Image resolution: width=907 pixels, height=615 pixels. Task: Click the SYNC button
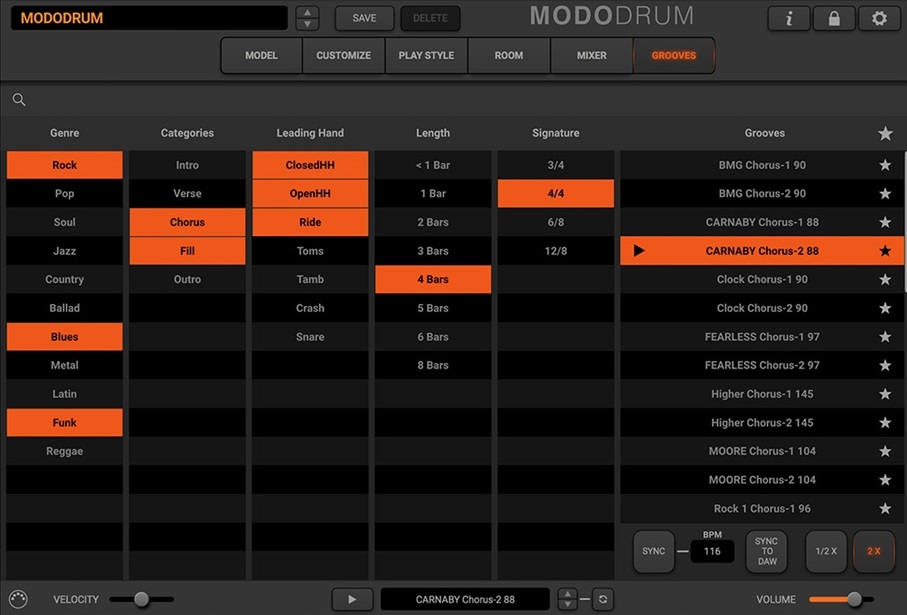click(654, 551)
